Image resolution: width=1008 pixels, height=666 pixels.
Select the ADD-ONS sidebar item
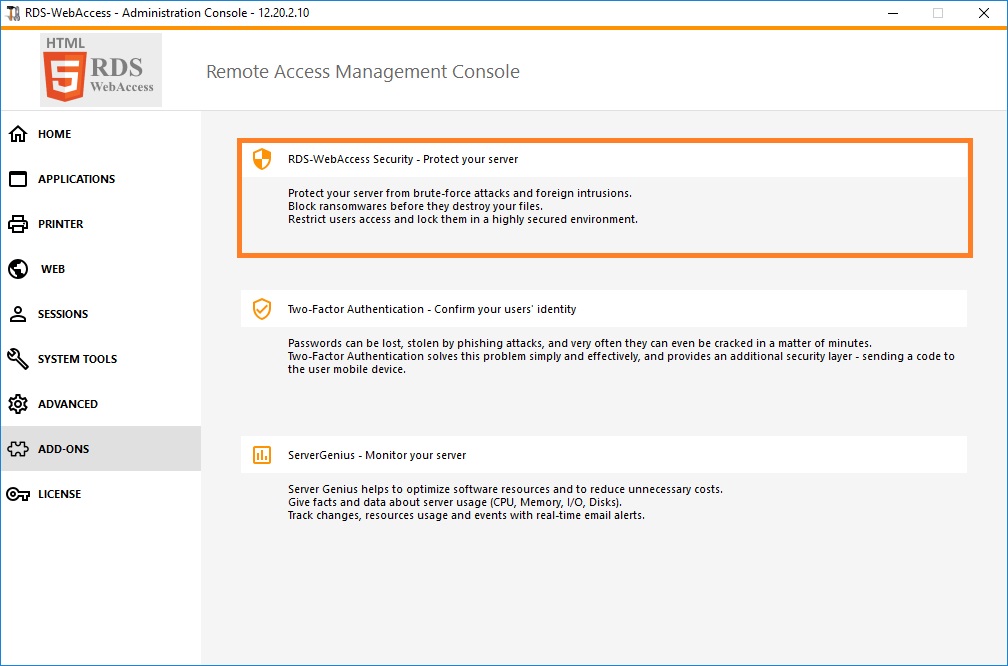pos(101,449)
